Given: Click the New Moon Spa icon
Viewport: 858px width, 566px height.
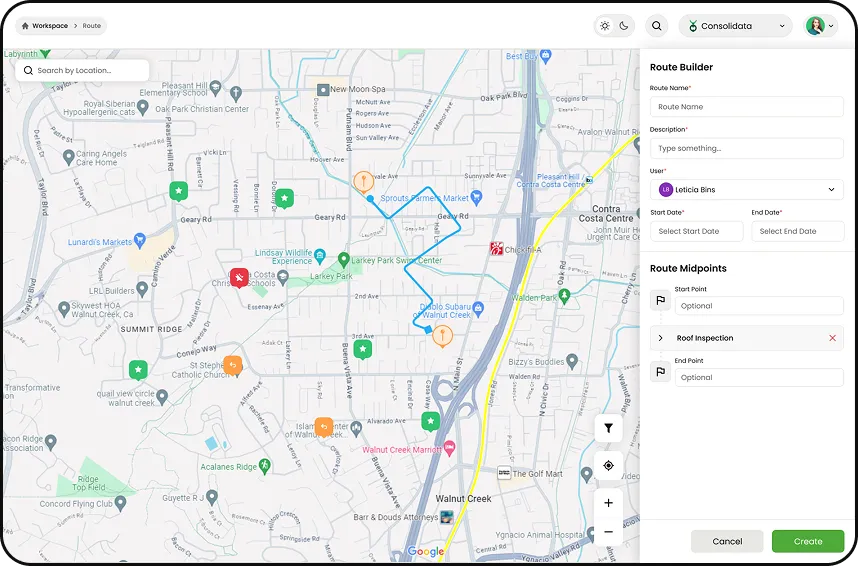Looking at the screenshot, I should click(323, 89).
